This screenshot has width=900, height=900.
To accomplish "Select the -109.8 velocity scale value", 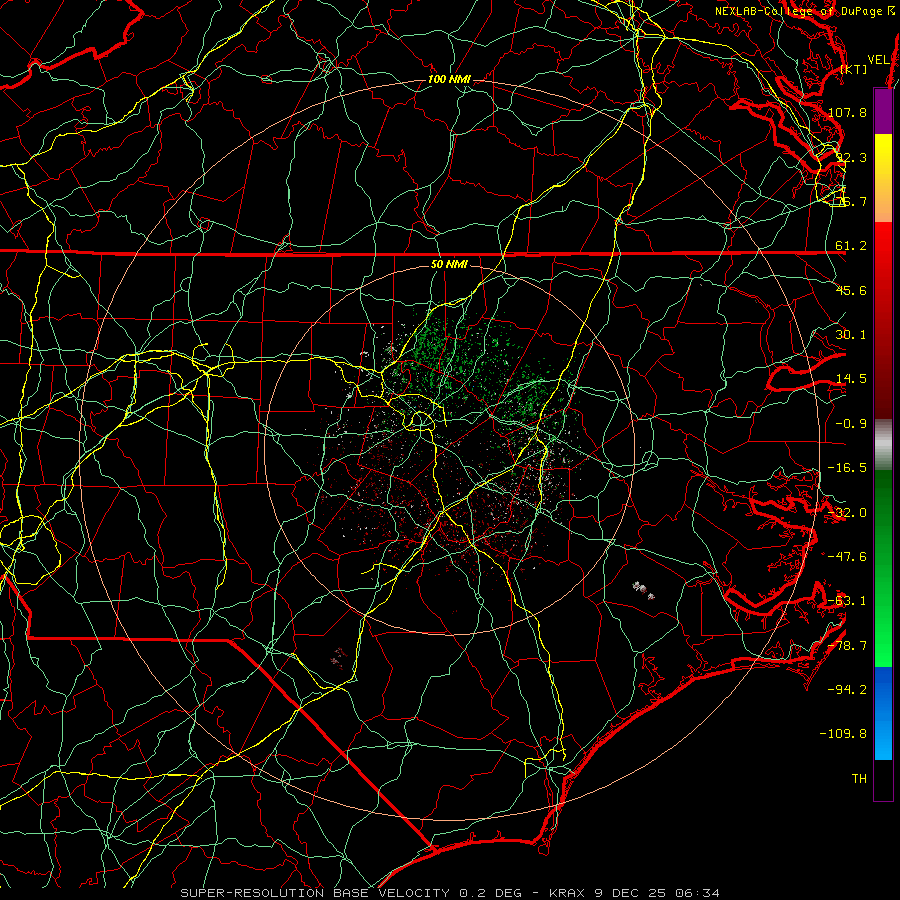I will point(844,734).
